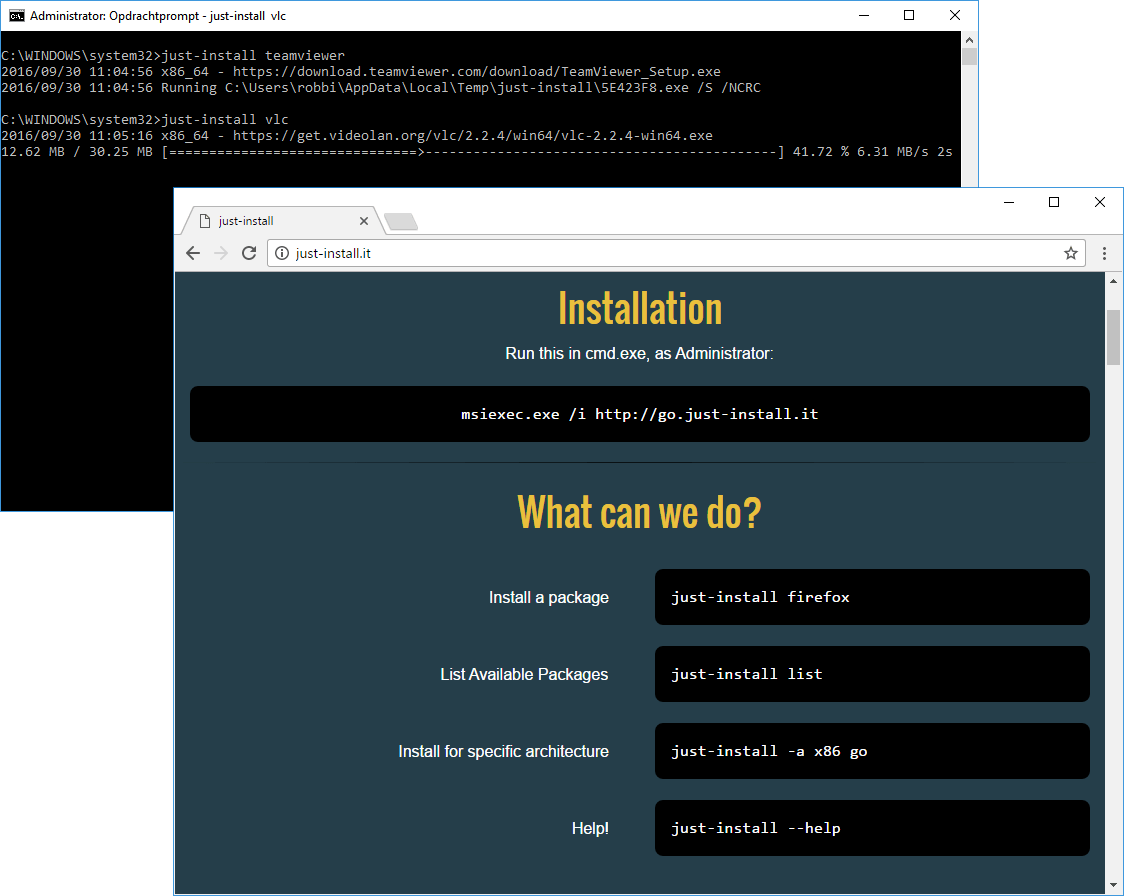Click the browser Back arrow button
This screenshot has width=1124, height=896.
click(194, 254)
